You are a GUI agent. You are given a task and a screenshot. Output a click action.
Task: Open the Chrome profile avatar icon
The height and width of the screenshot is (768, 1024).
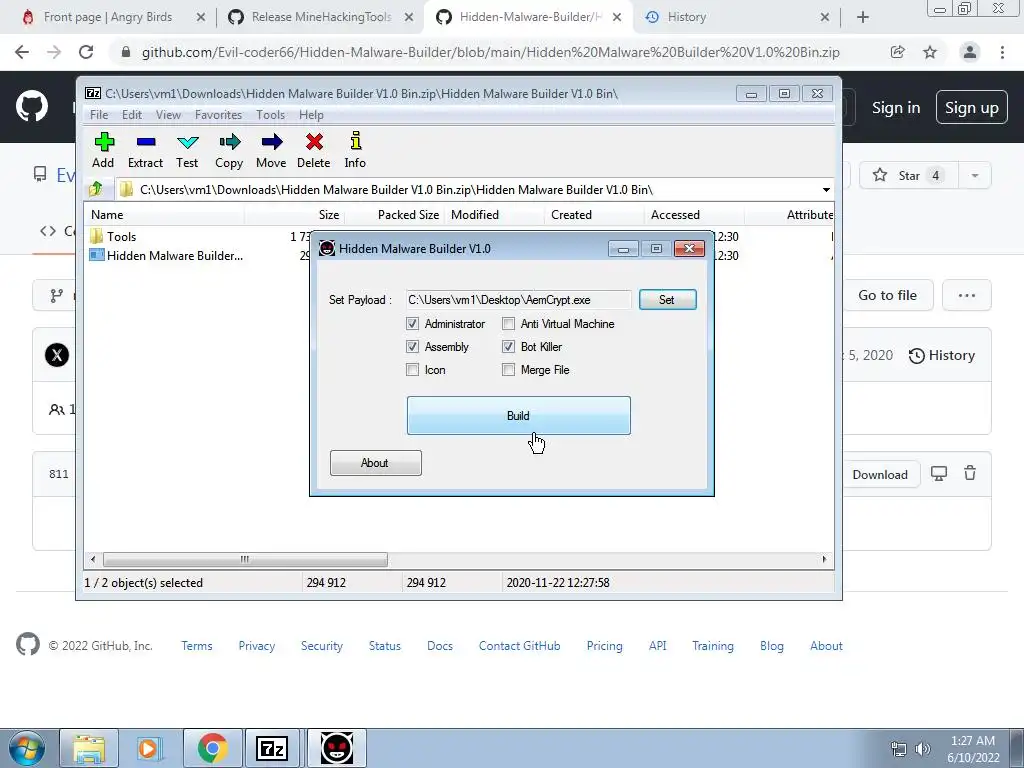point(970,52)
